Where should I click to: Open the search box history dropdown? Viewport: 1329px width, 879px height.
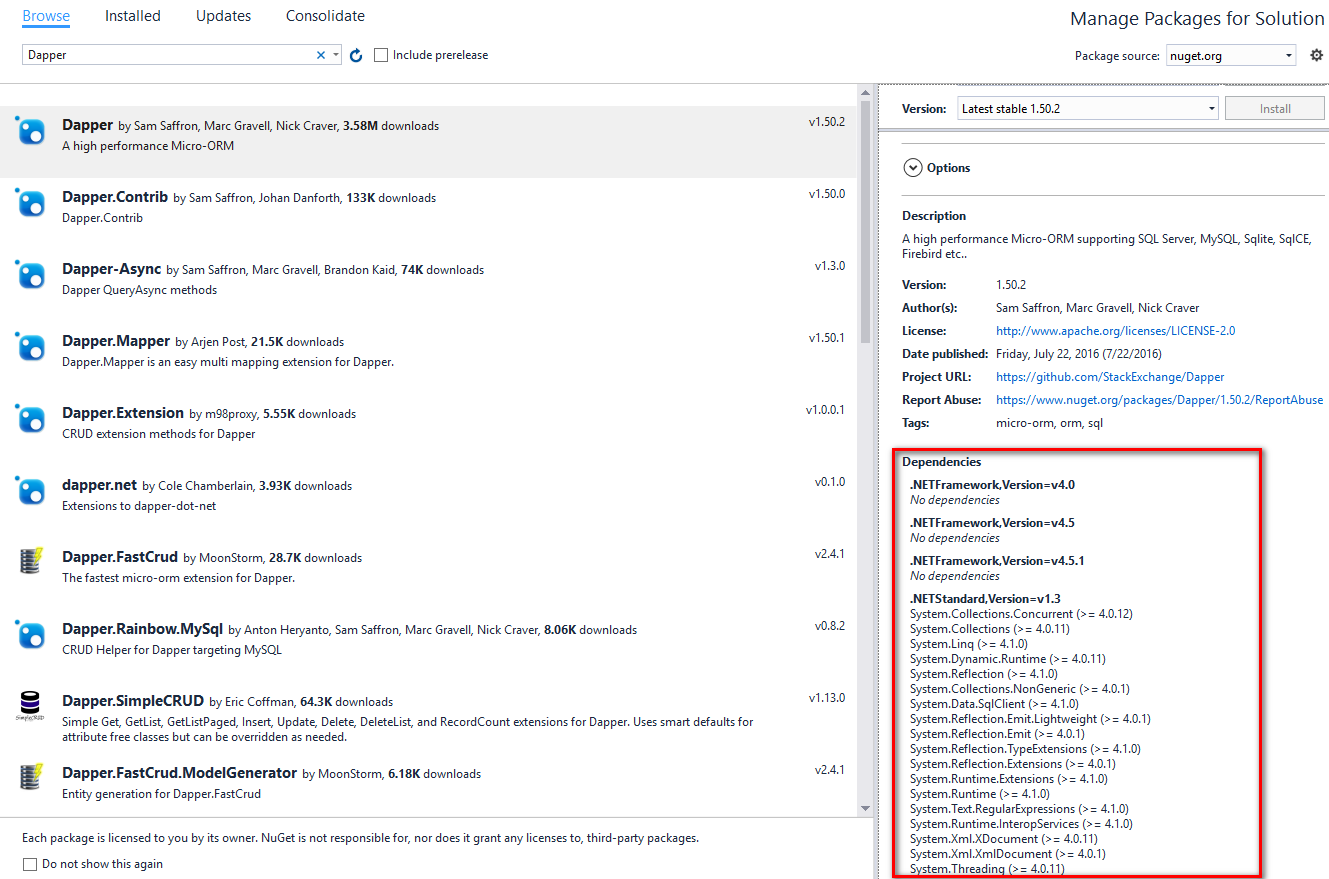(336, 55)
